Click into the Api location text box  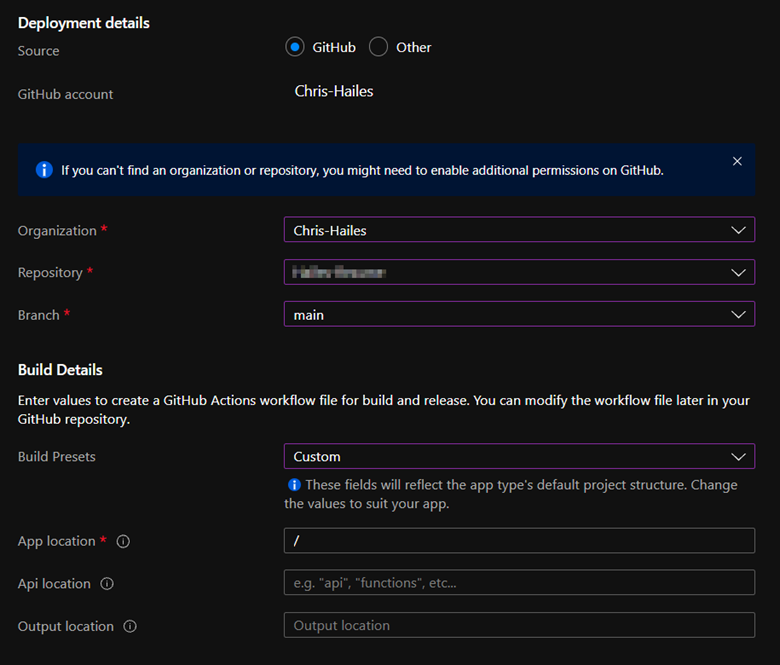pos(518,583)
